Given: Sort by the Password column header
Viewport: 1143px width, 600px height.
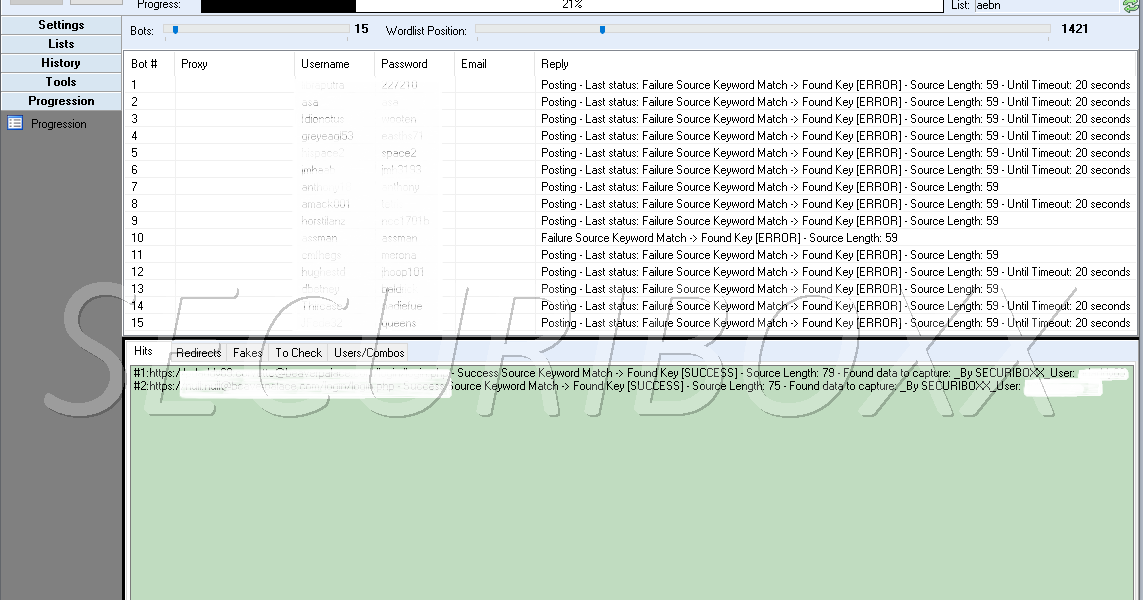Looking at the screenshot, I should (x=415, y=64).
